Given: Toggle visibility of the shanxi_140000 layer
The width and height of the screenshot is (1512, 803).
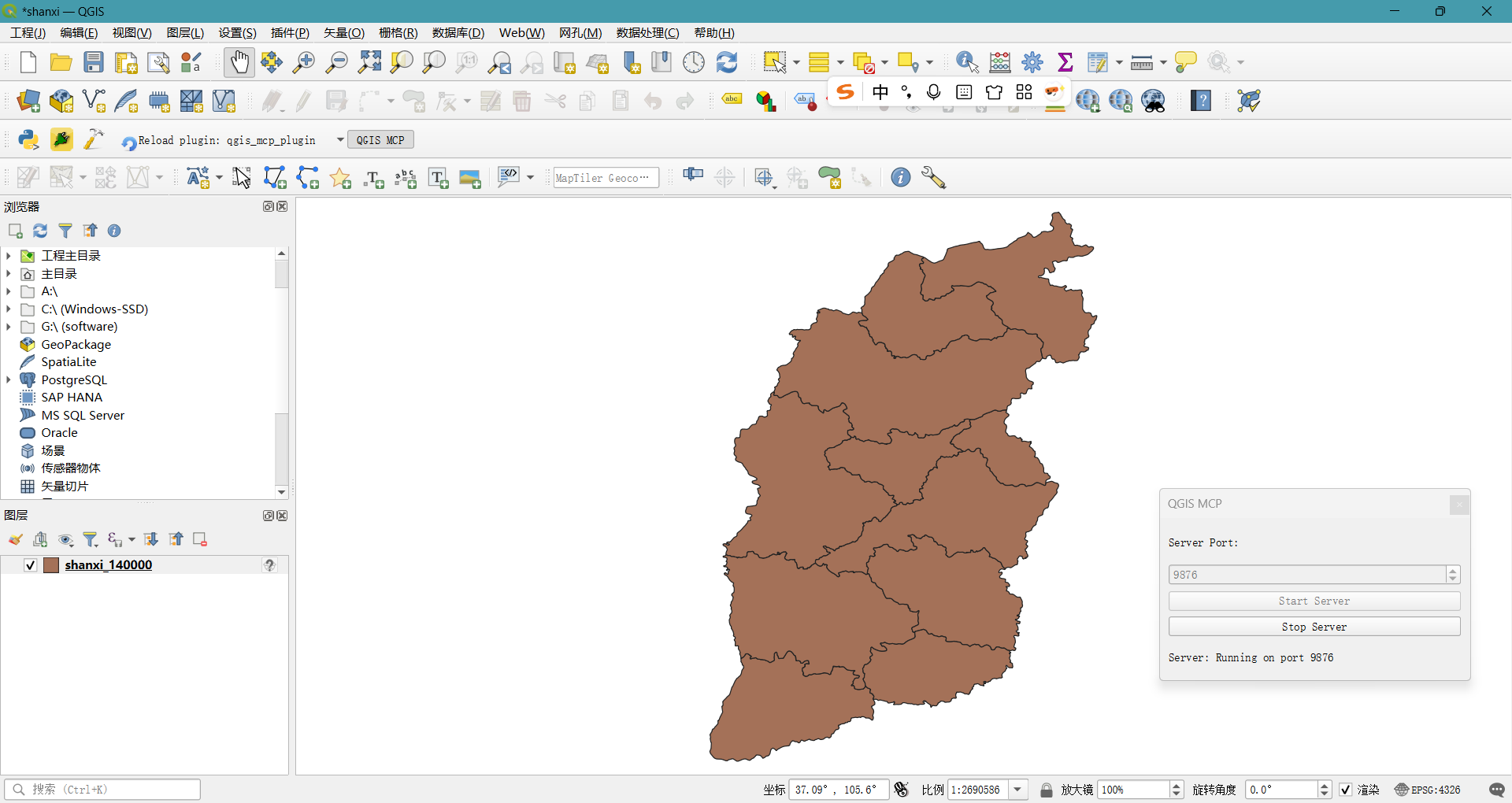Looking at the screenshot, I should pyautogui.click(x=30, y=564).
